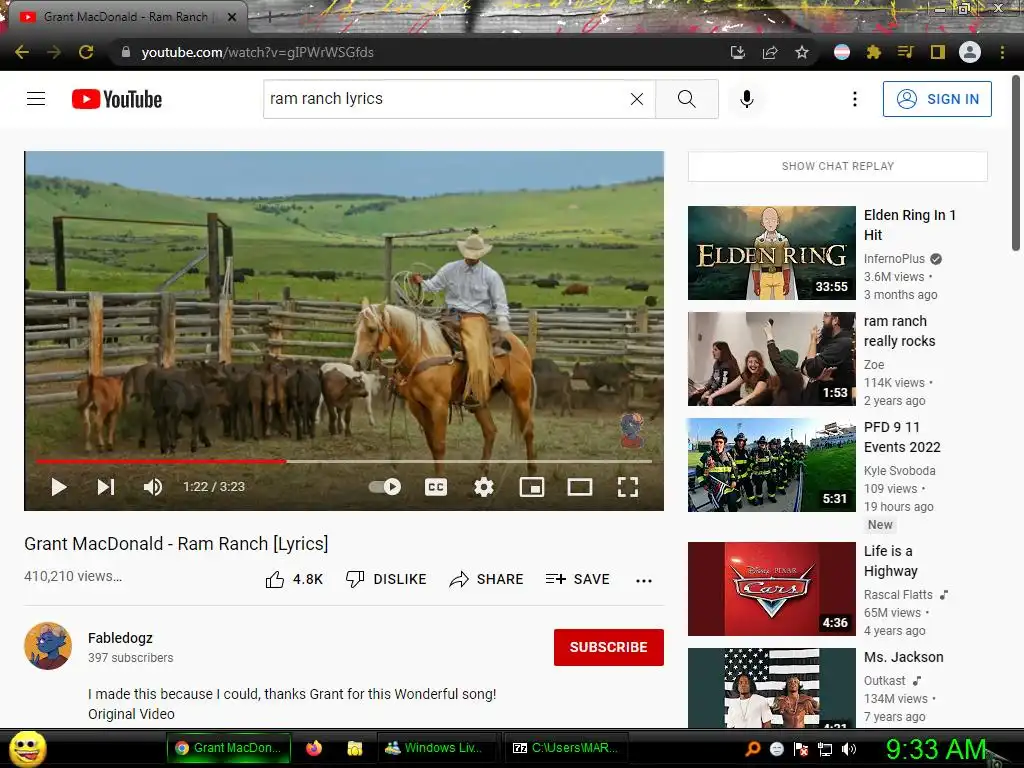Open the browser profile avatar
Image resolution: width=1024 pixels, height=768 pixels.
pos(970,52)
